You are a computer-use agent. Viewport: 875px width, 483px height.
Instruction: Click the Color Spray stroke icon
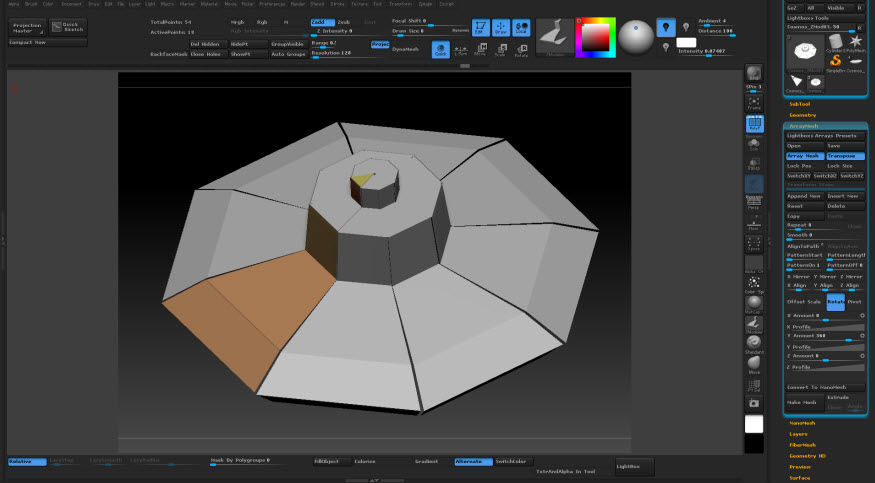[x=754, y=284]
